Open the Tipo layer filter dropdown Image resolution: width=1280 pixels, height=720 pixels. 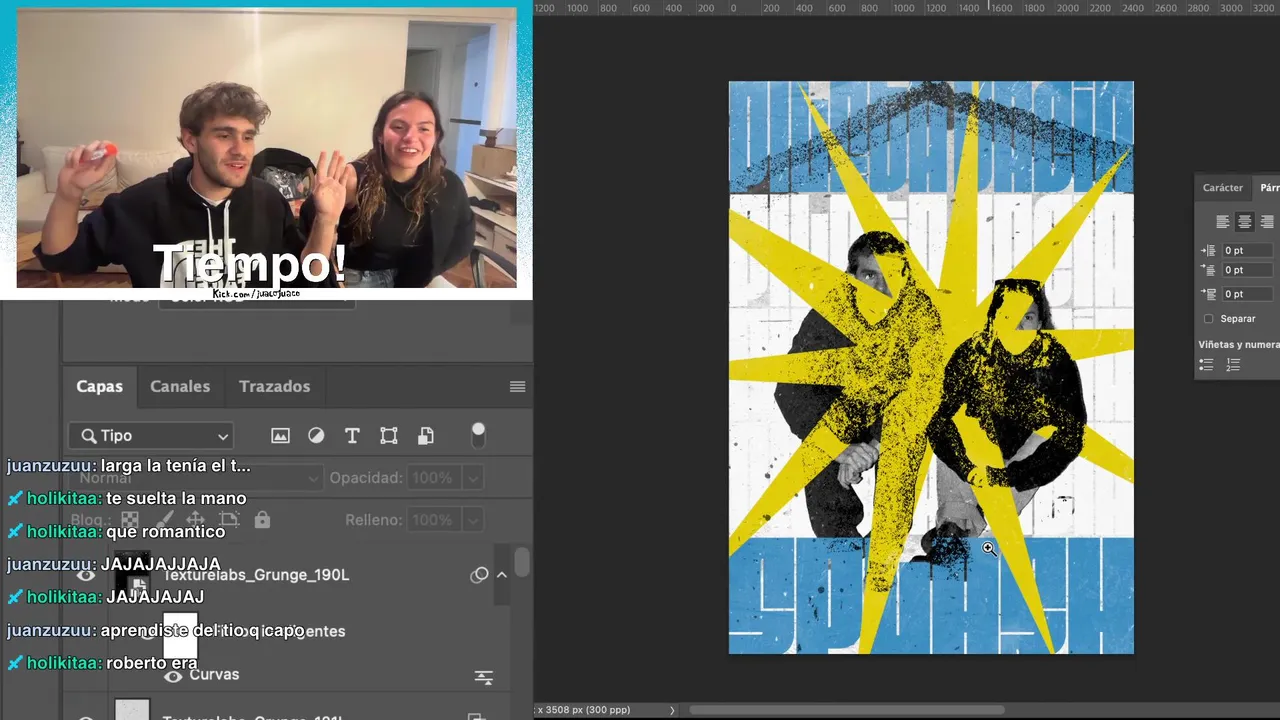(152, 436)
